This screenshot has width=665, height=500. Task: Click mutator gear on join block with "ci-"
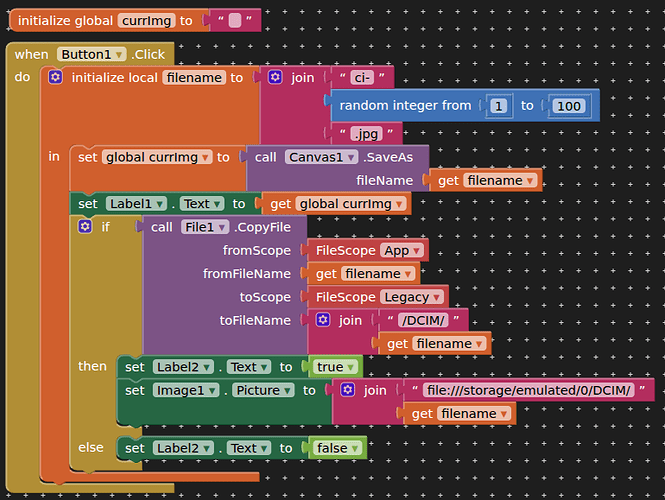275,77
